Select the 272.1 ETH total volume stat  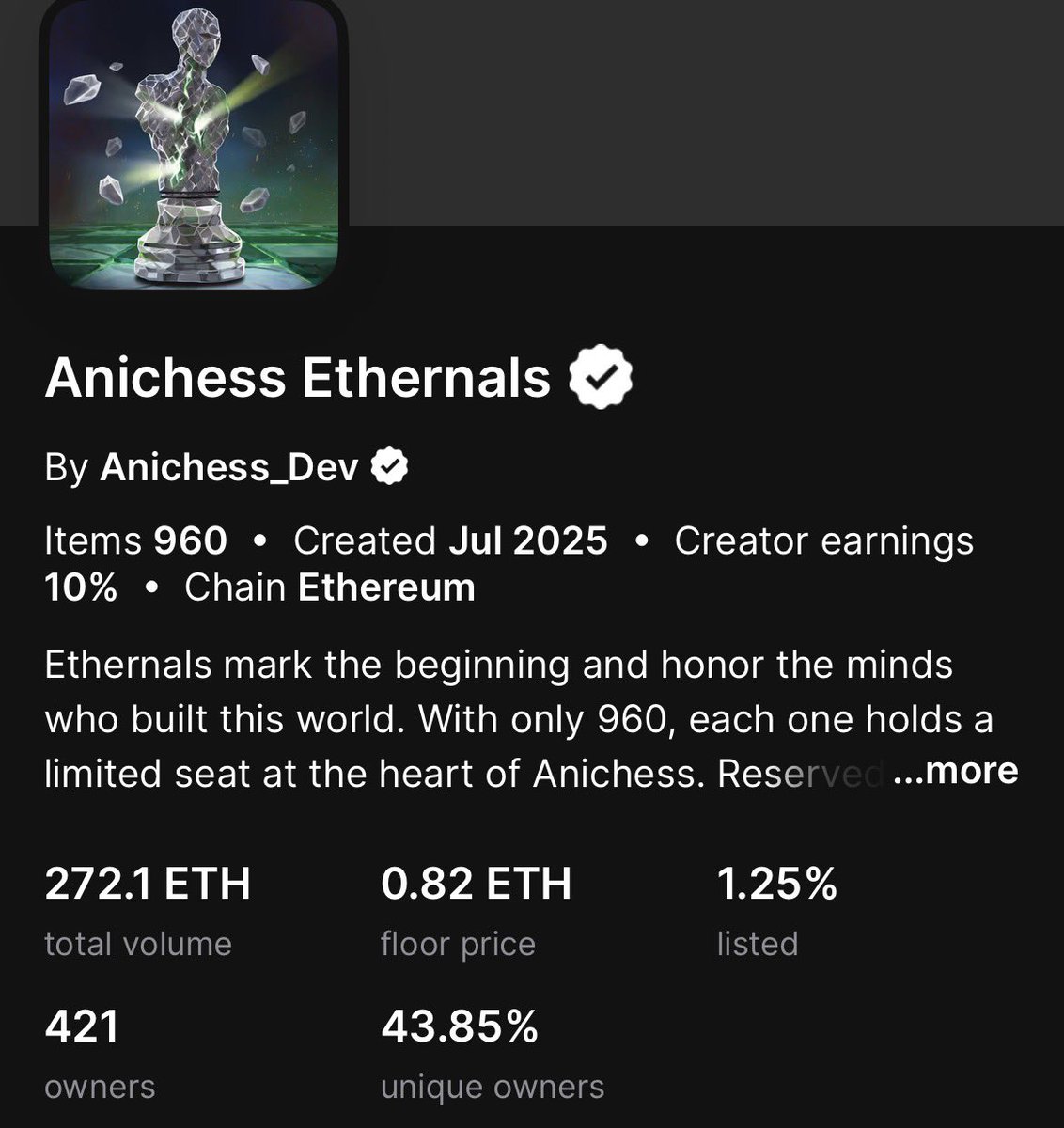[x=148, y=884]
